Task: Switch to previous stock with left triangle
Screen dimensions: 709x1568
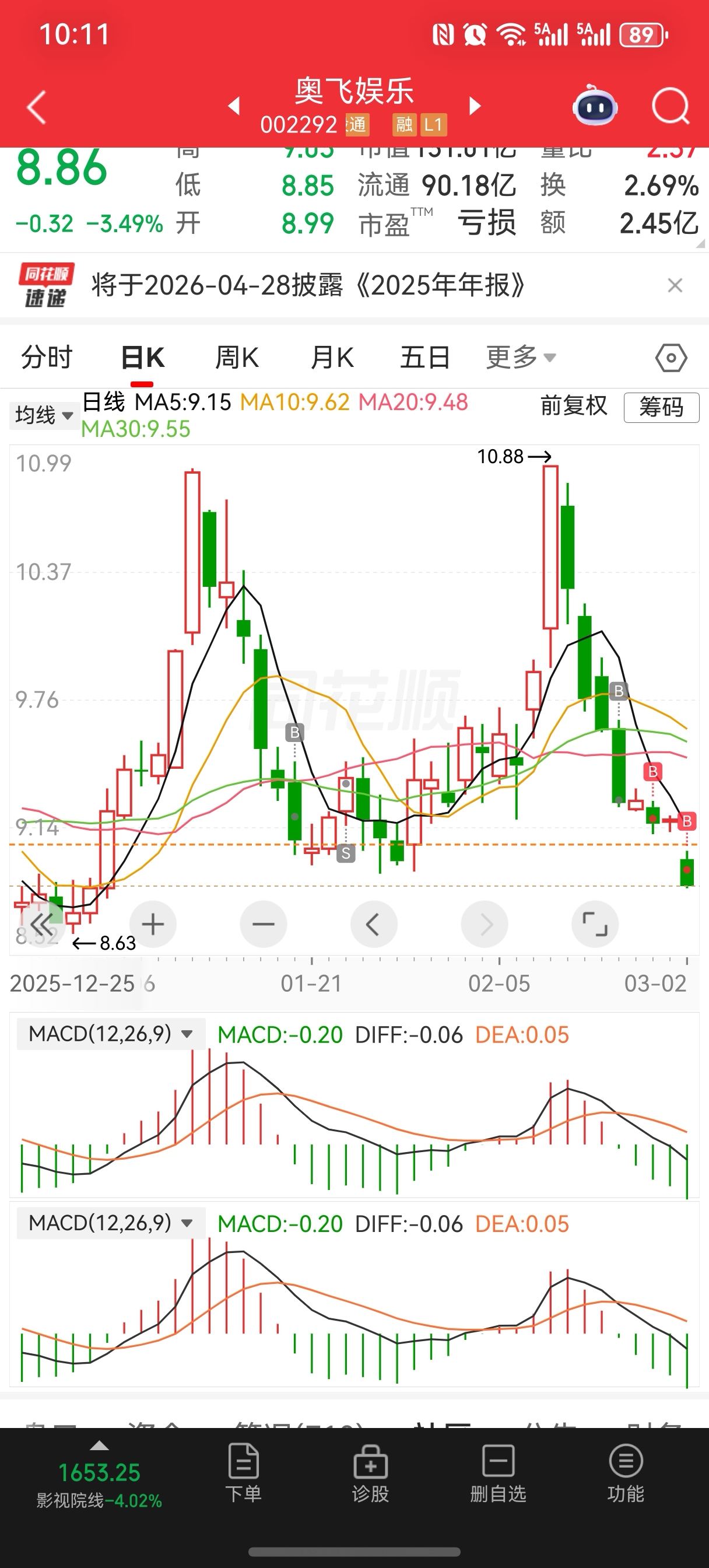Action: point(234,106)
